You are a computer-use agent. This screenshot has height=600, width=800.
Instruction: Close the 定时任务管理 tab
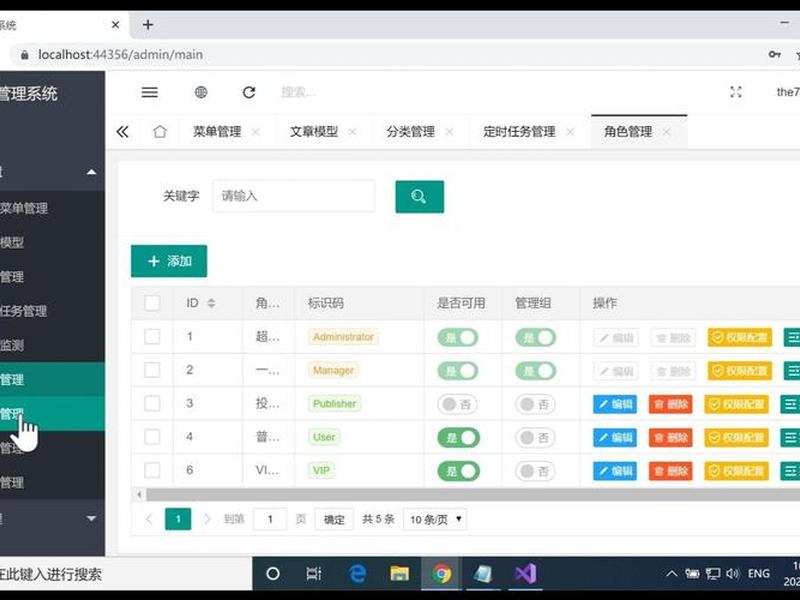570,132
